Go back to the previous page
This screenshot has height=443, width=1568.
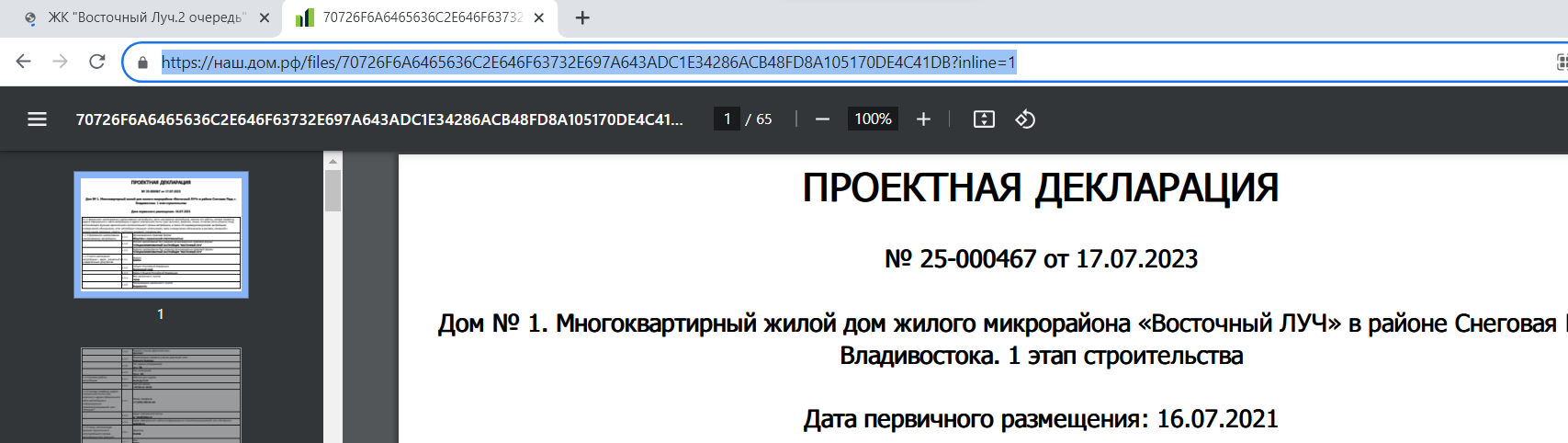coord(24,62)
